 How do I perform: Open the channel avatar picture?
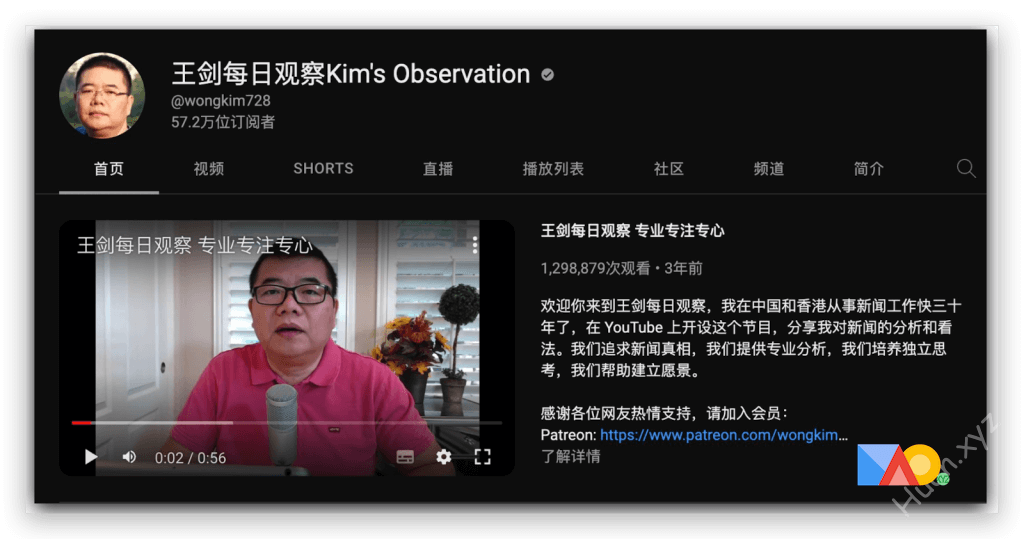(102, 95)
